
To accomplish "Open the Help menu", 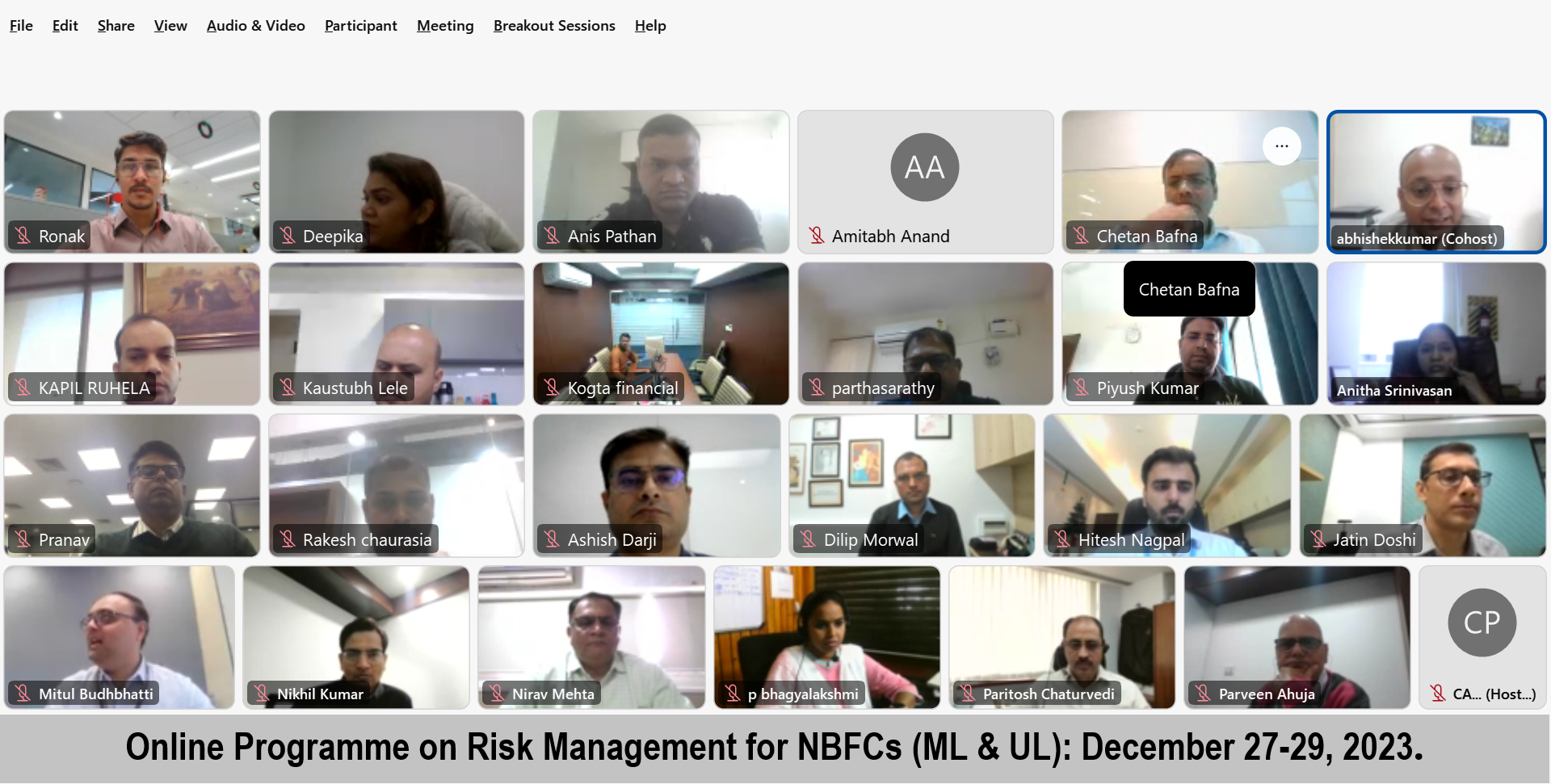I will click(650, 26).
